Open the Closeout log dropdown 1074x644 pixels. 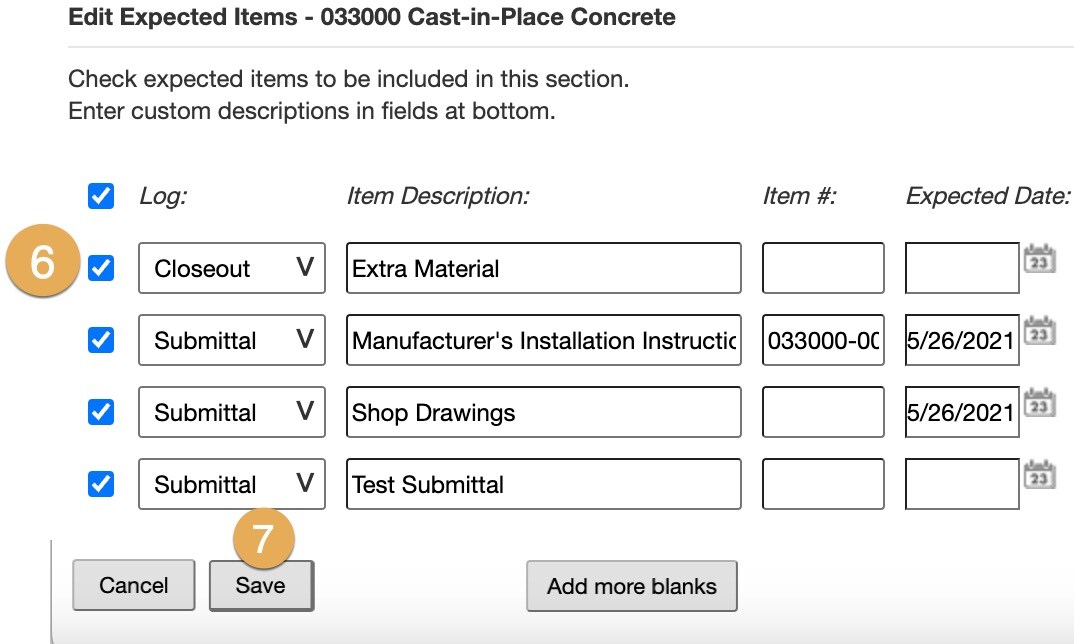[232, 268]
